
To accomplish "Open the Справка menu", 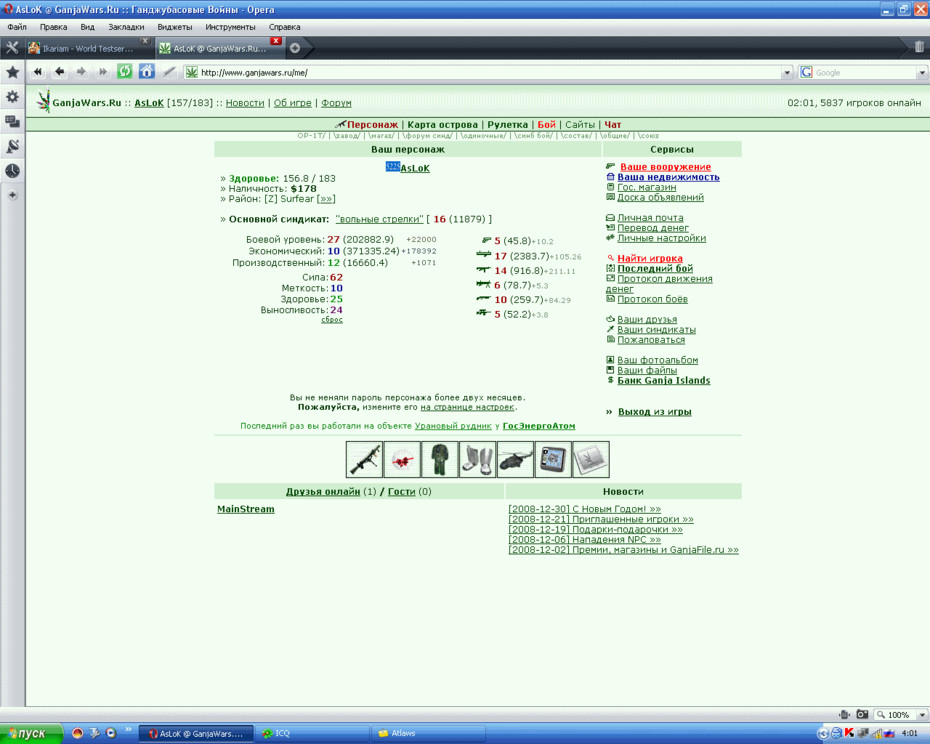I will [284, 27].
